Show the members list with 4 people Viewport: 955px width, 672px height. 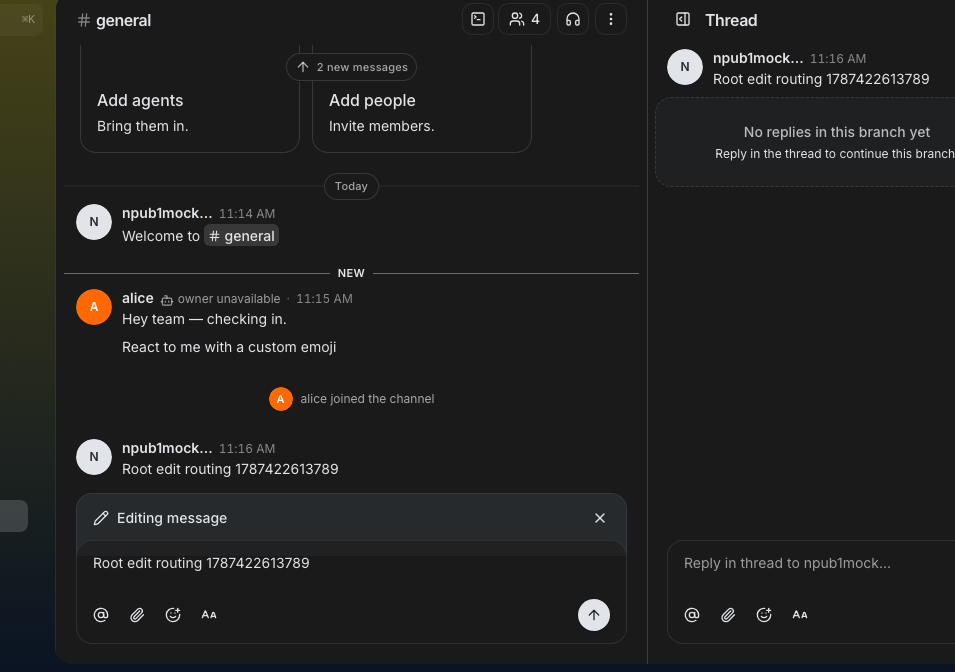(x=524, y=19)
